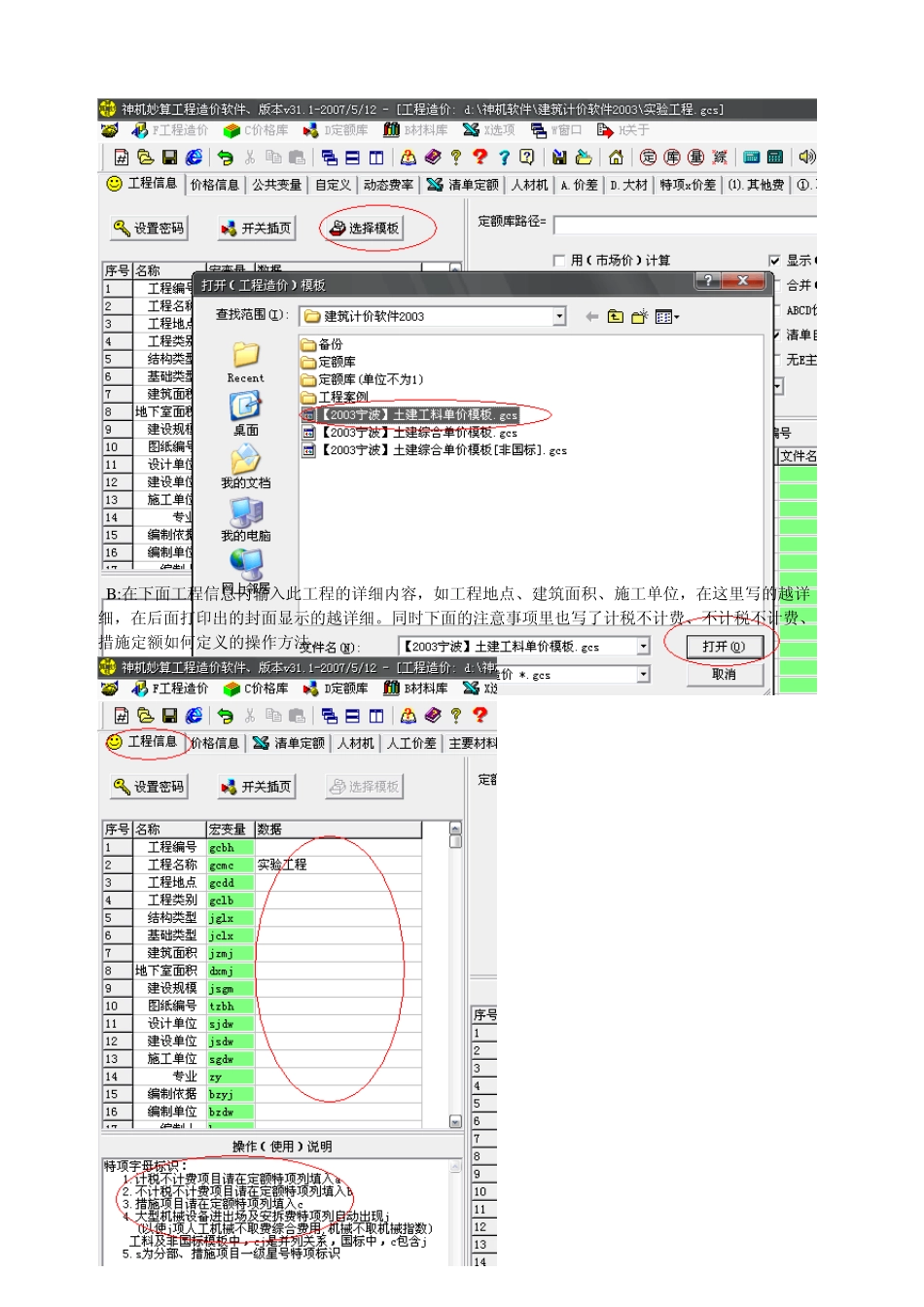Click the circled 定 icon in toolbar

pos(649,158)
